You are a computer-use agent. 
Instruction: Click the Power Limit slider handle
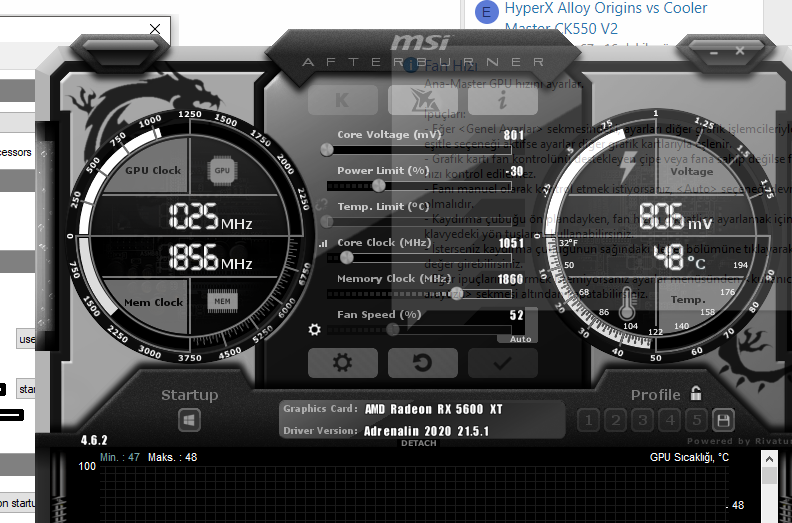(379, 186)
